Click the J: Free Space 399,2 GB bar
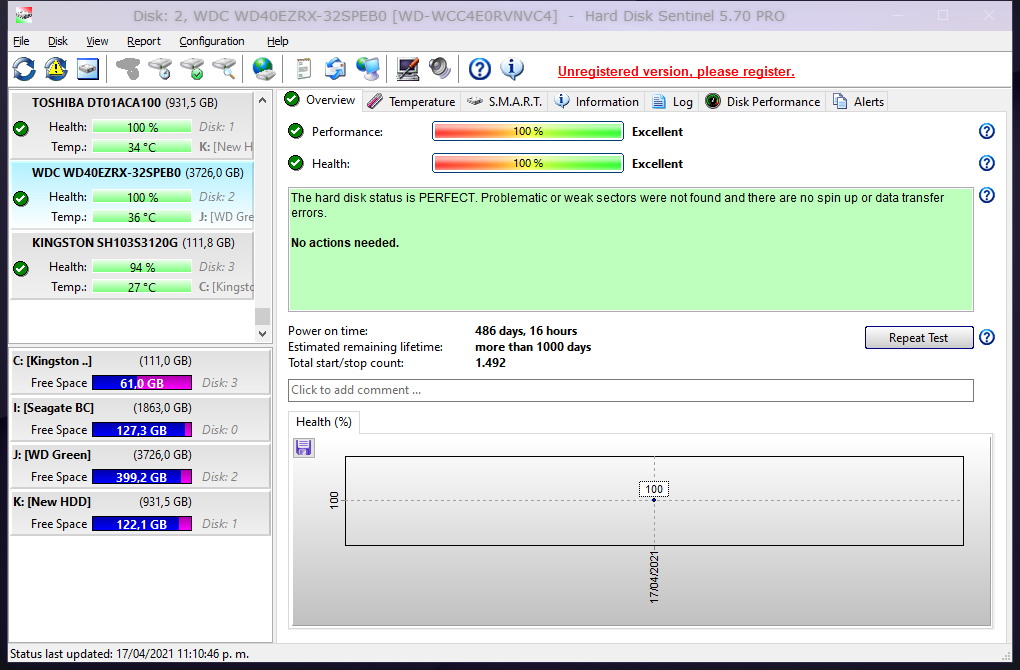The height and width of the screenshot is (670, 1020). click(142, 477)
